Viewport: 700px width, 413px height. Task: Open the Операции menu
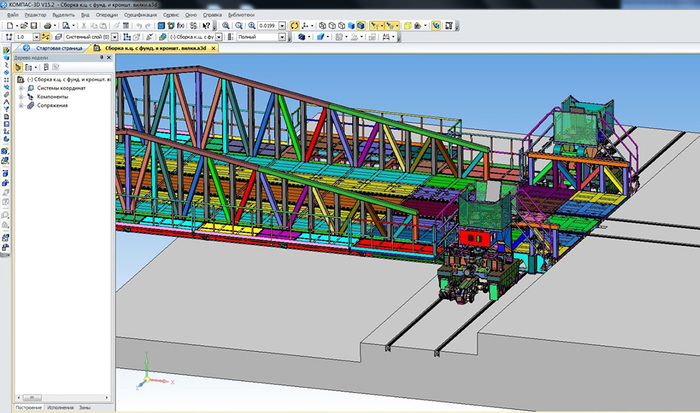(107, 15)
